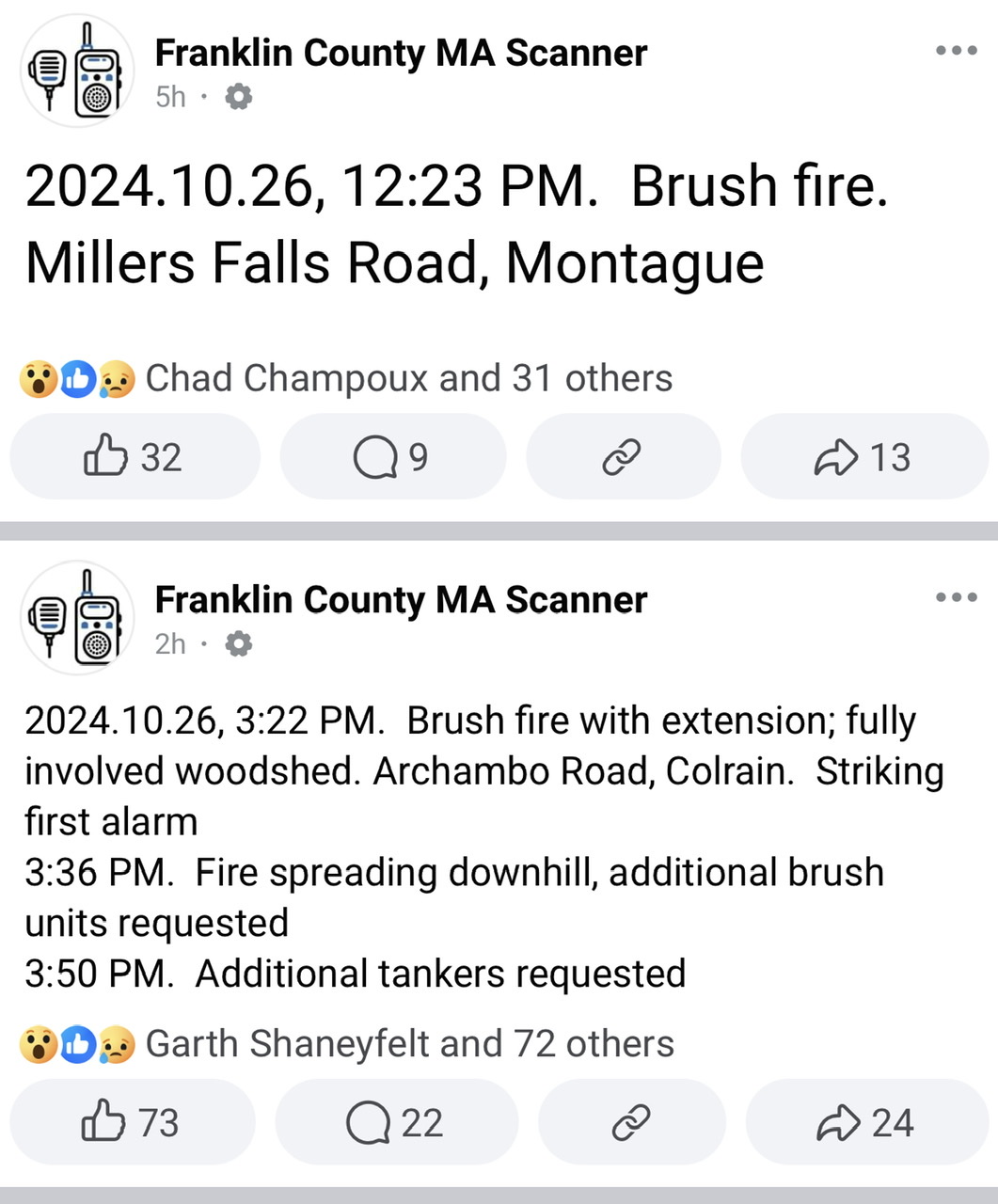Image resolution: width=998 pixels, height=1204 pixels.
Task: Open comments on the Montague post
Action: [x=392, y=457]
